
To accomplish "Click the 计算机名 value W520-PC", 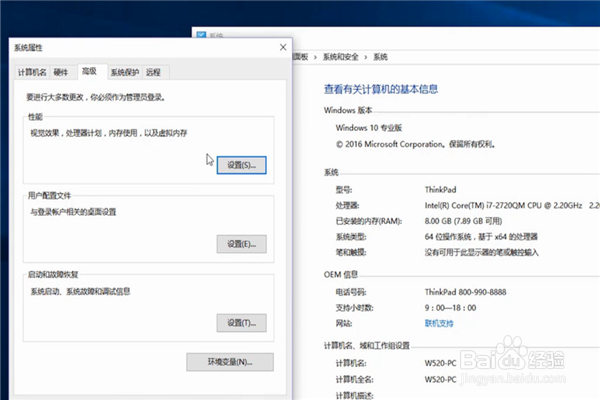I will pyautogui.click(x=440, y=363).
